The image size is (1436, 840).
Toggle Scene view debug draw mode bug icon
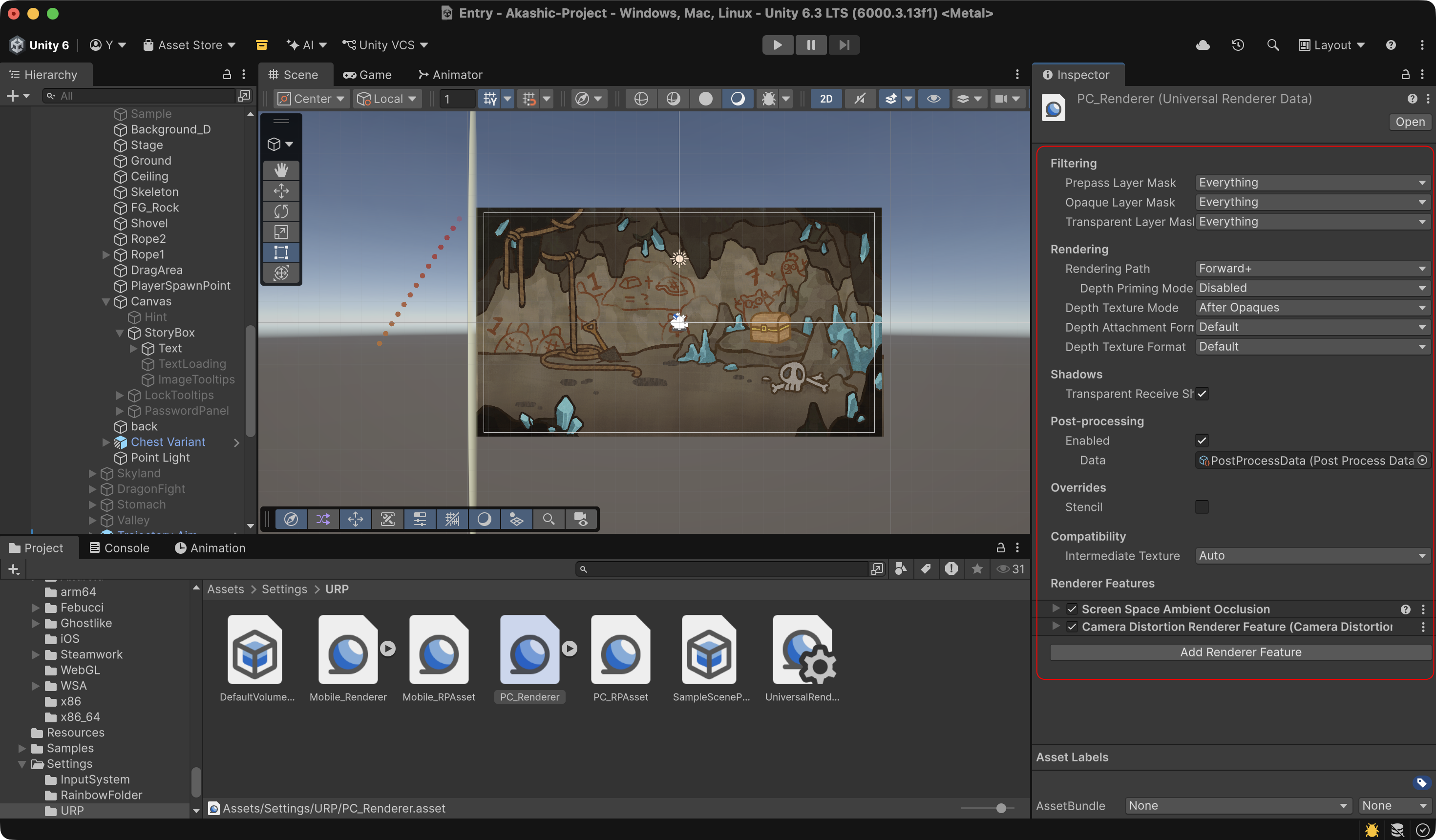769,99
